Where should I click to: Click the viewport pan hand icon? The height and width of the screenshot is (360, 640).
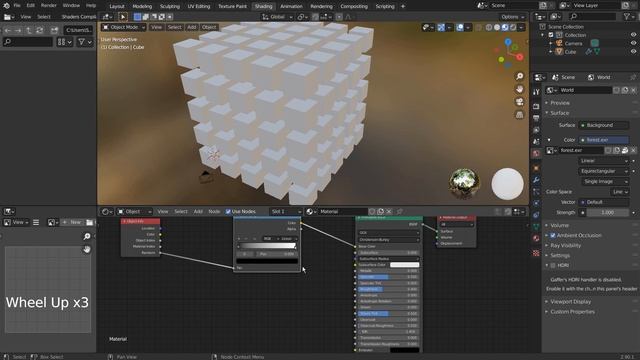pyautogui.click(x=519, y=89)
